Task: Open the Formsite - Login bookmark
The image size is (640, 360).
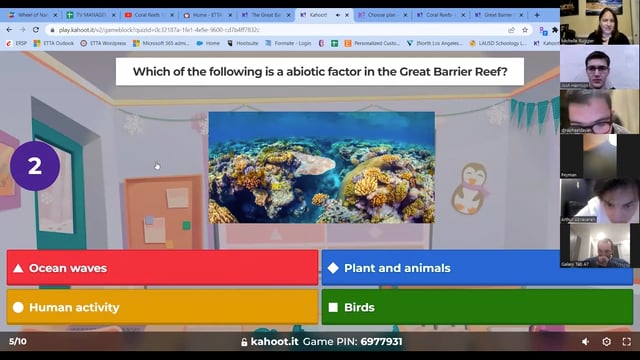Action: pos(288,43)
